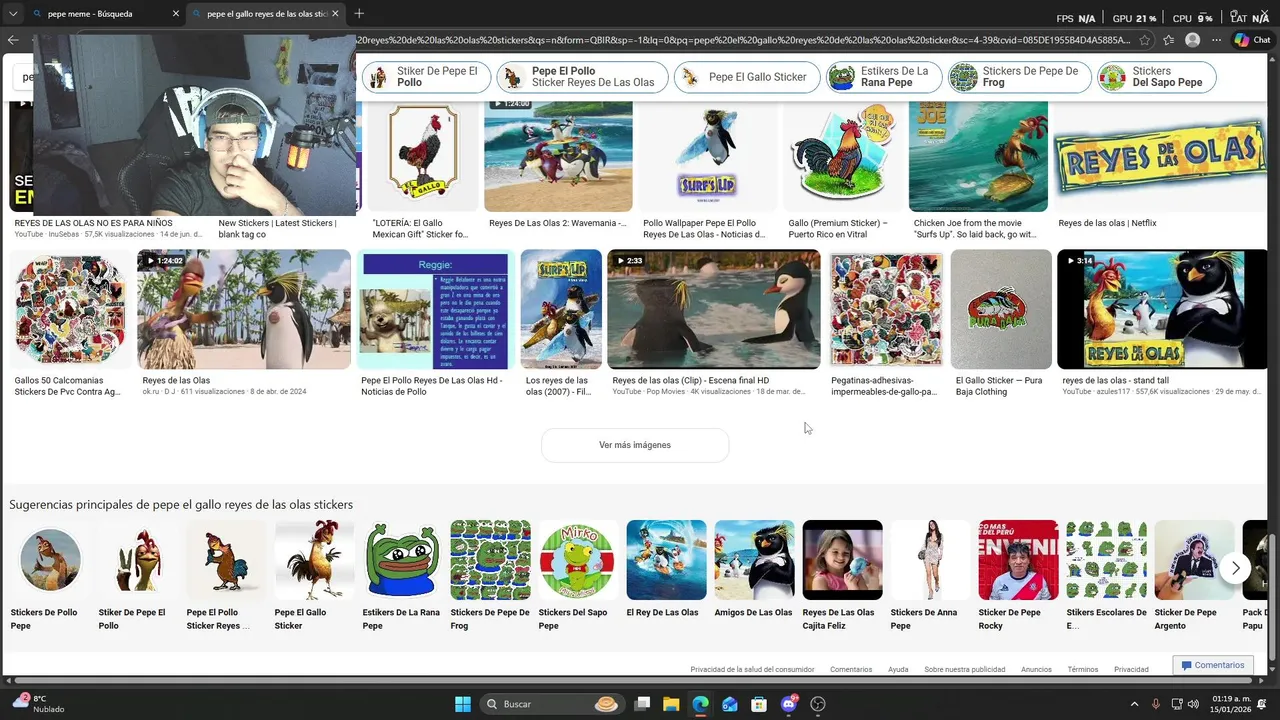Image resolution: width=1280 pixels, height=720 pixels.
Task: Select the 'Estikers De La Rana Pepe' chip
Action: 884,77
